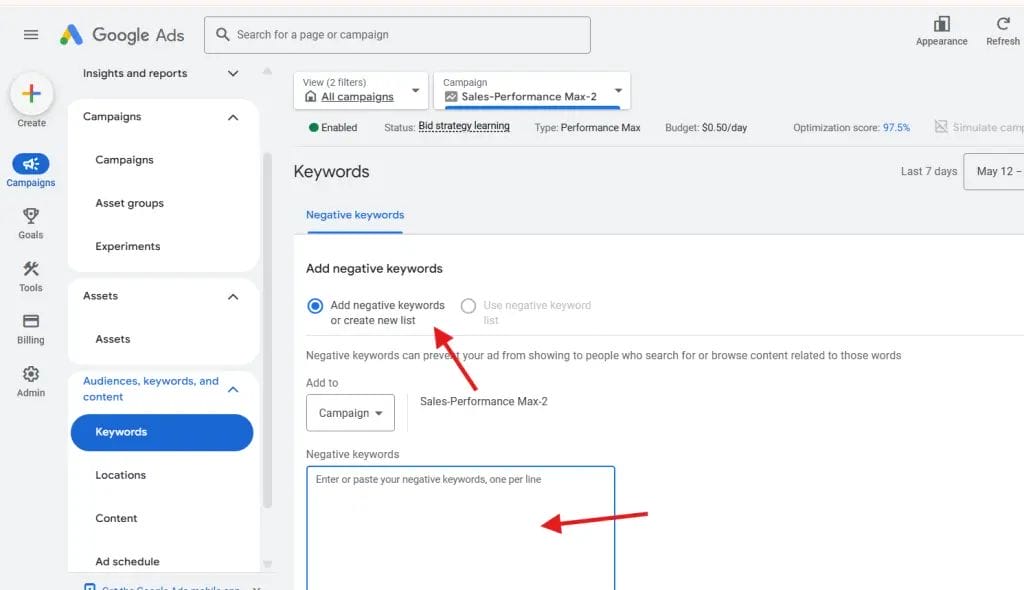Open the hamburger navigation menu
The height and width of the screenshot is (590, 1024).
pyautogui.click(x=30, y=34)
